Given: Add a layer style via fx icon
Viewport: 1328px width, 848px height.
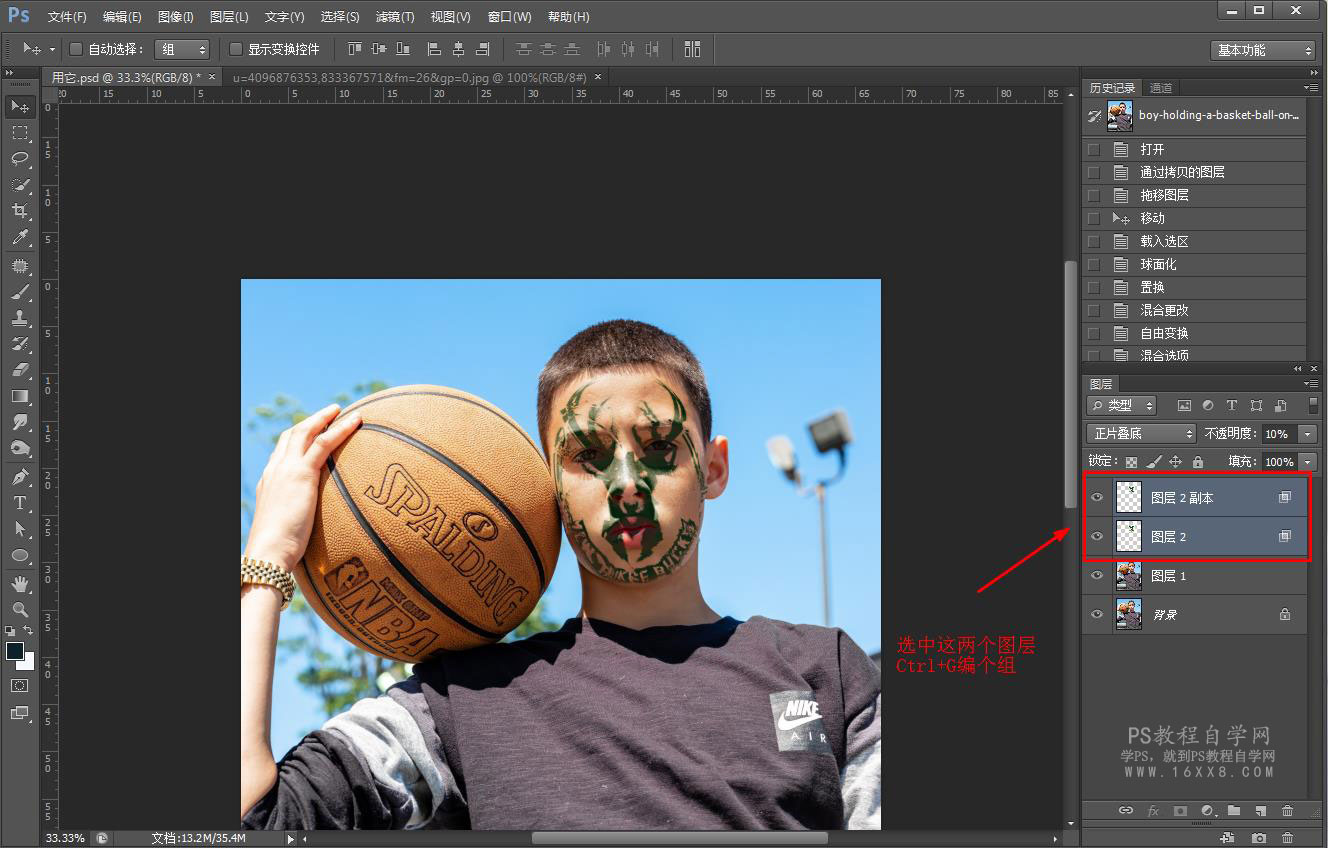Looking at the screenshot, I should coord(1152,810).
